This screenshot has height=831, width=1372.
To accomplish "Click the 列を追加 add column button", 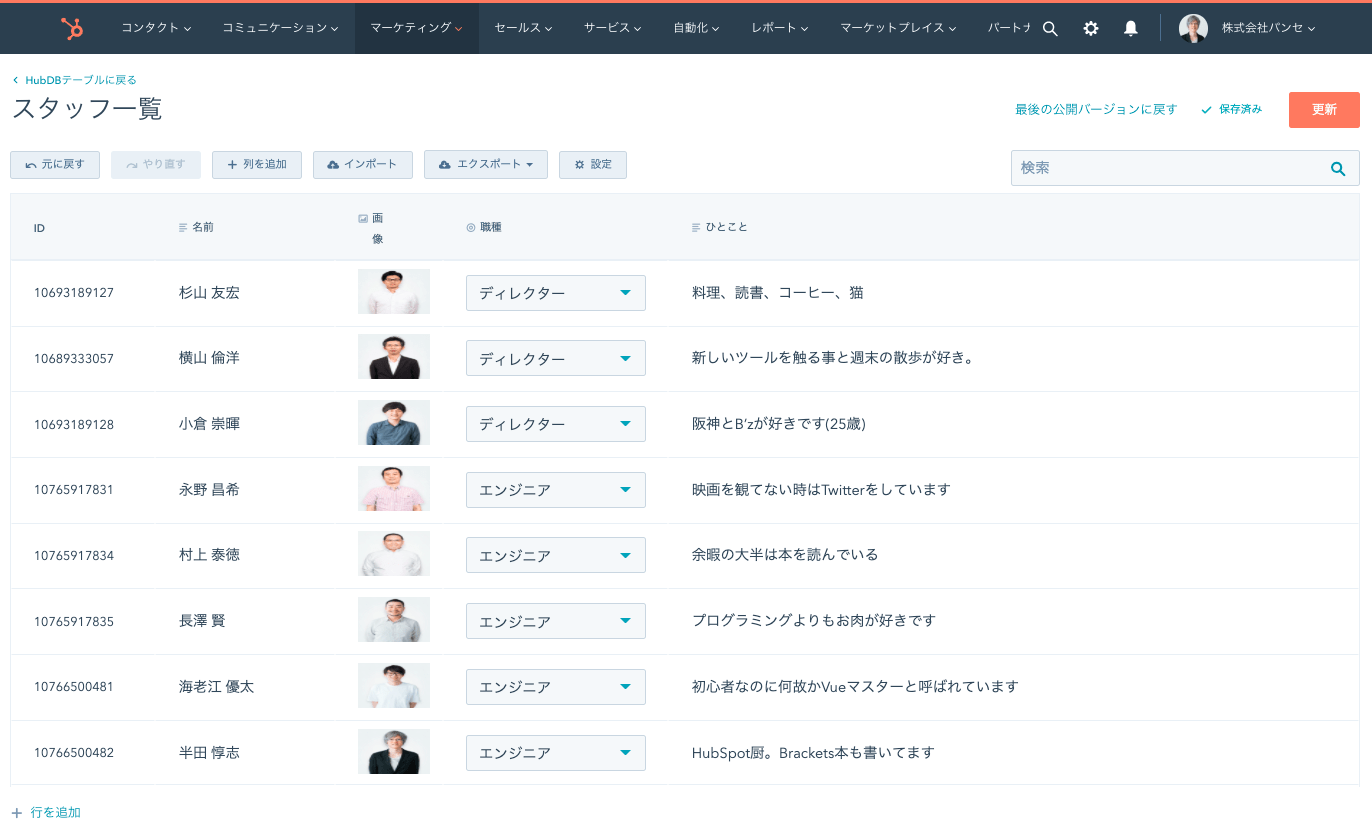I will click(x=257, y=165).
